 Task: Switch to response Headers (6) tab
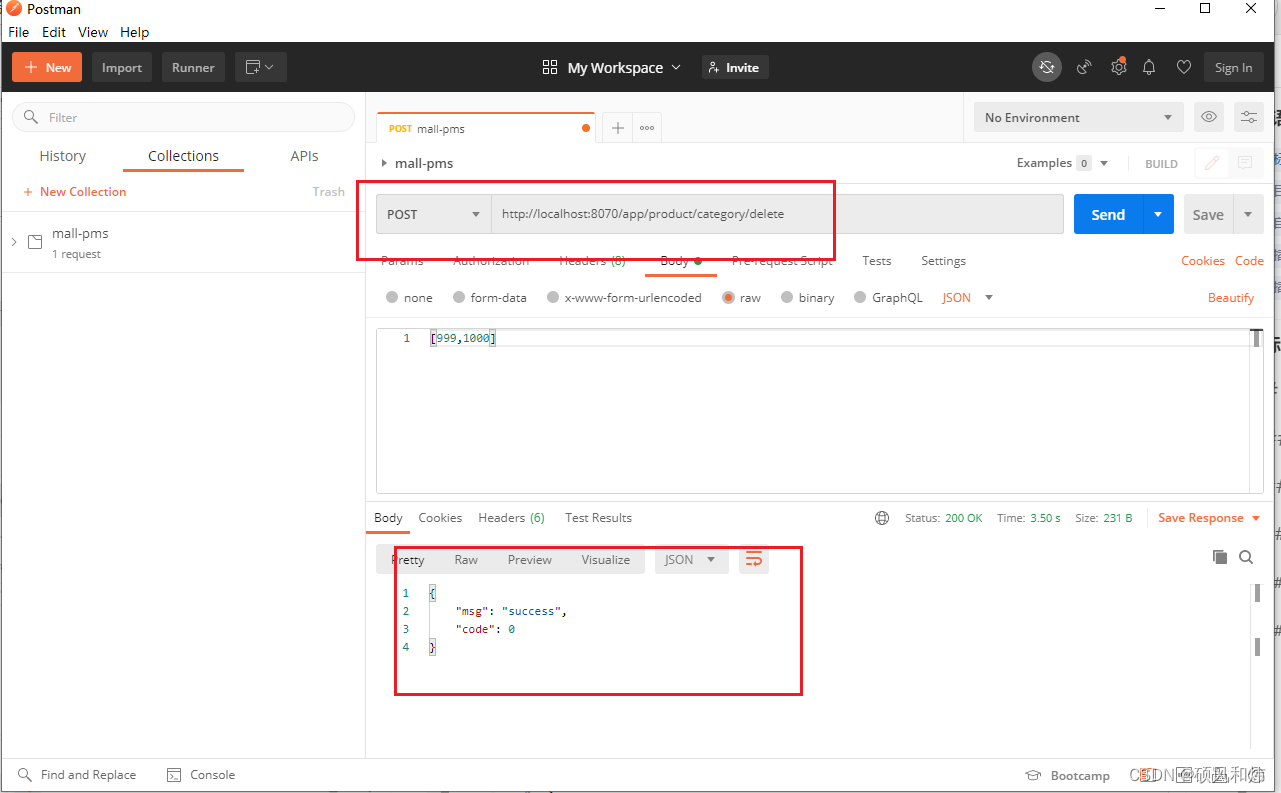click(511, 518)
